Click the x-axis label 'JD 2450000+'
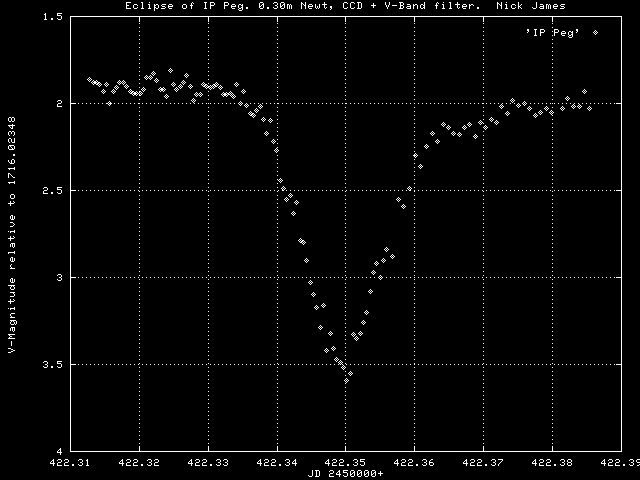Viewport: 640px width, 480px height. (345, 474)
